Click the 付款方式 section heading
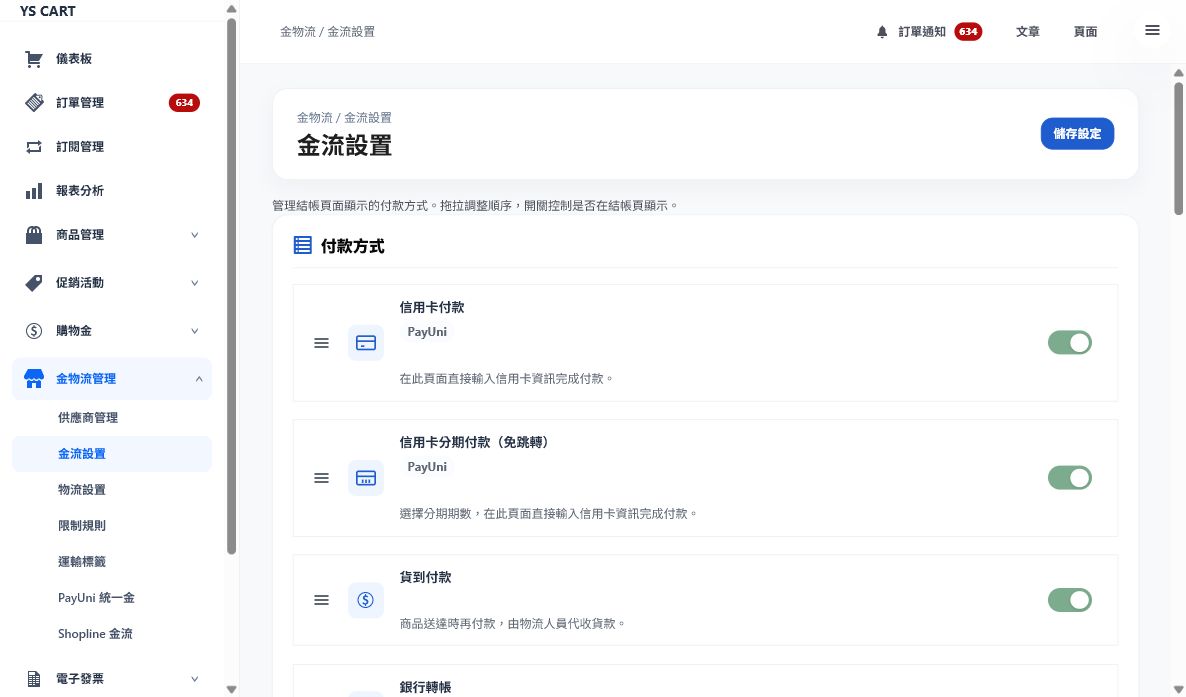This screenshot has width=1186, height=697. (352, 246)
